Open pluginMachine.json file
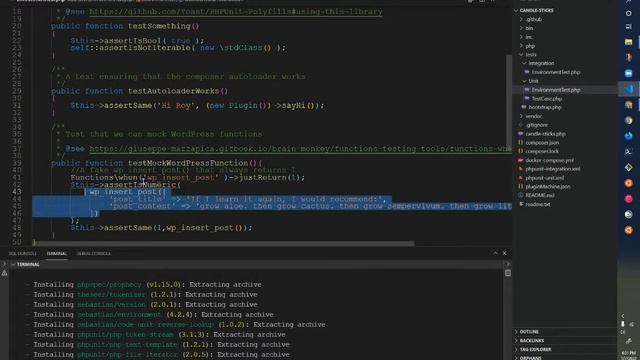Screen dimensions: 640x360 tap(548, 187)
